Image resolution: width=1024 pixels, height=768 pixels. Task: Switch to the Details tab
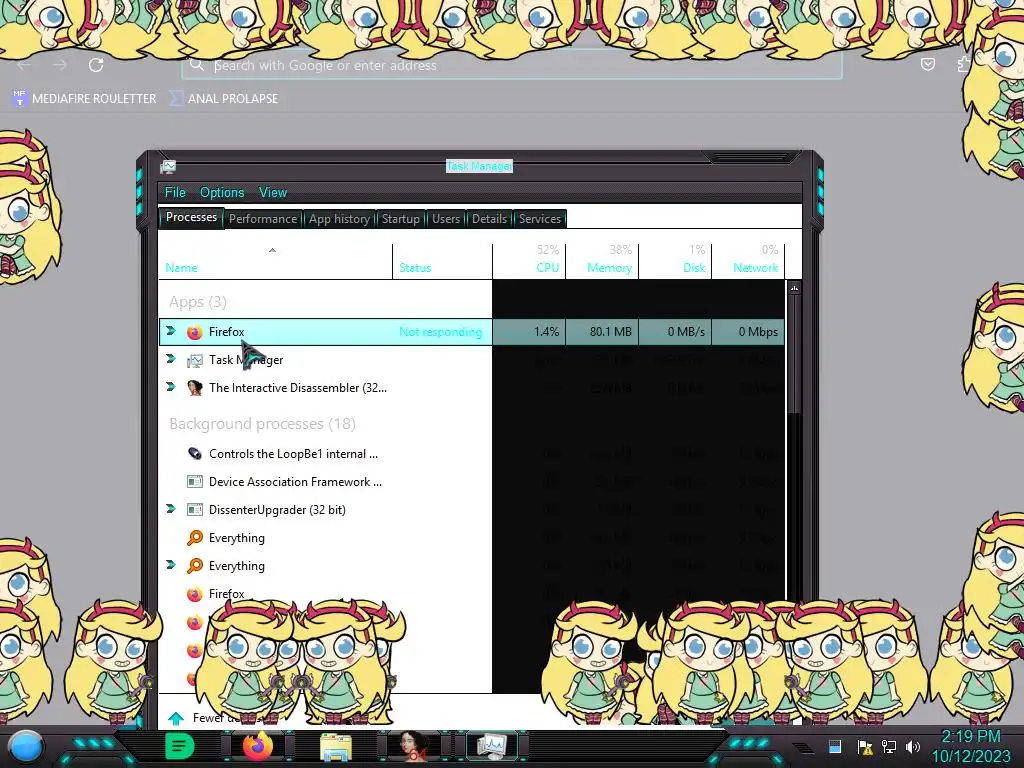489,219
